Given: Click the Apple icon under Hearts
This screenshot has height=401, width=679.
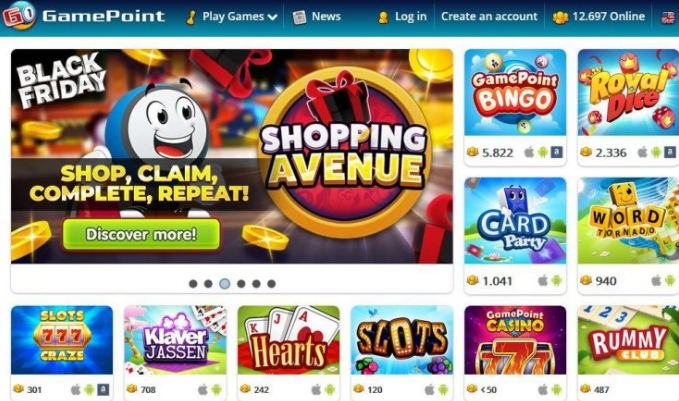Looking at the screenshot, I should point(316,389).
